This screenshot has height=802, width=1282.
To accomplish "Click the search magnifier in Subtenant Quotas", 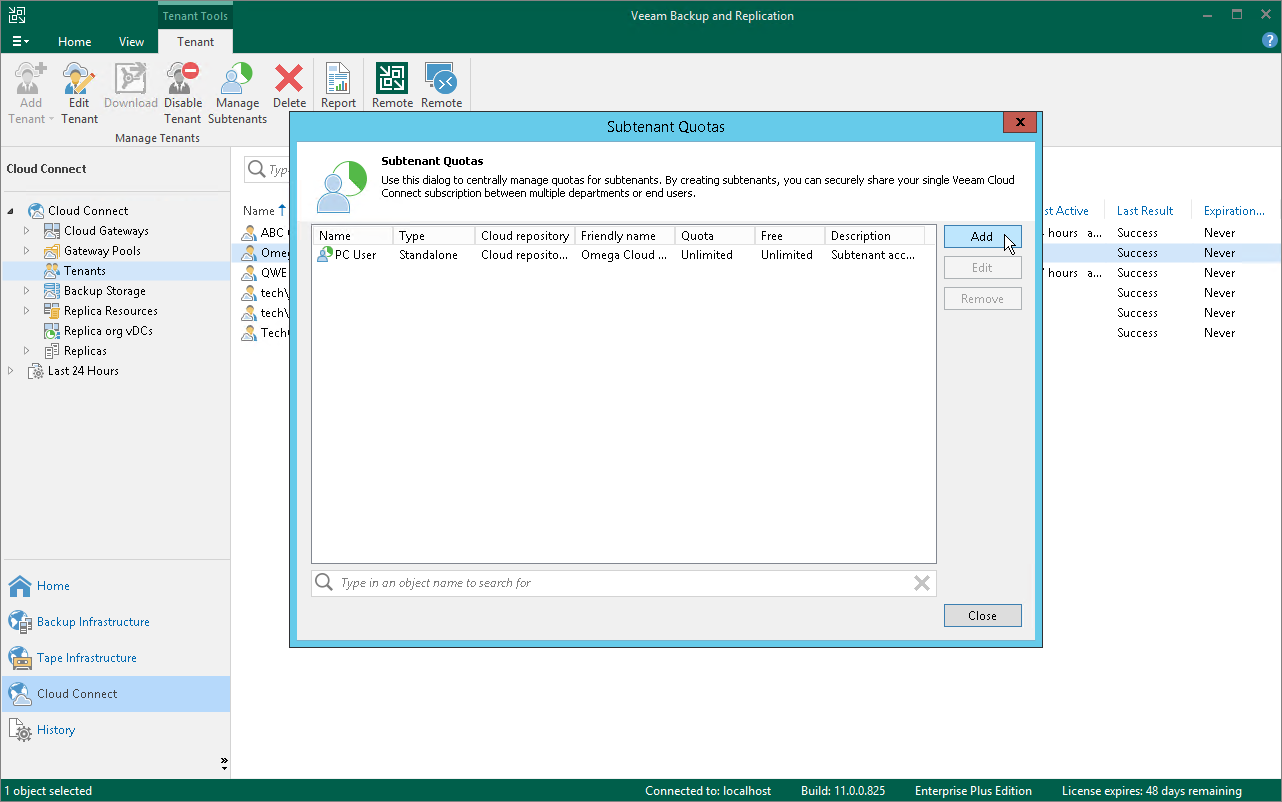I will [x=324, y=583].
